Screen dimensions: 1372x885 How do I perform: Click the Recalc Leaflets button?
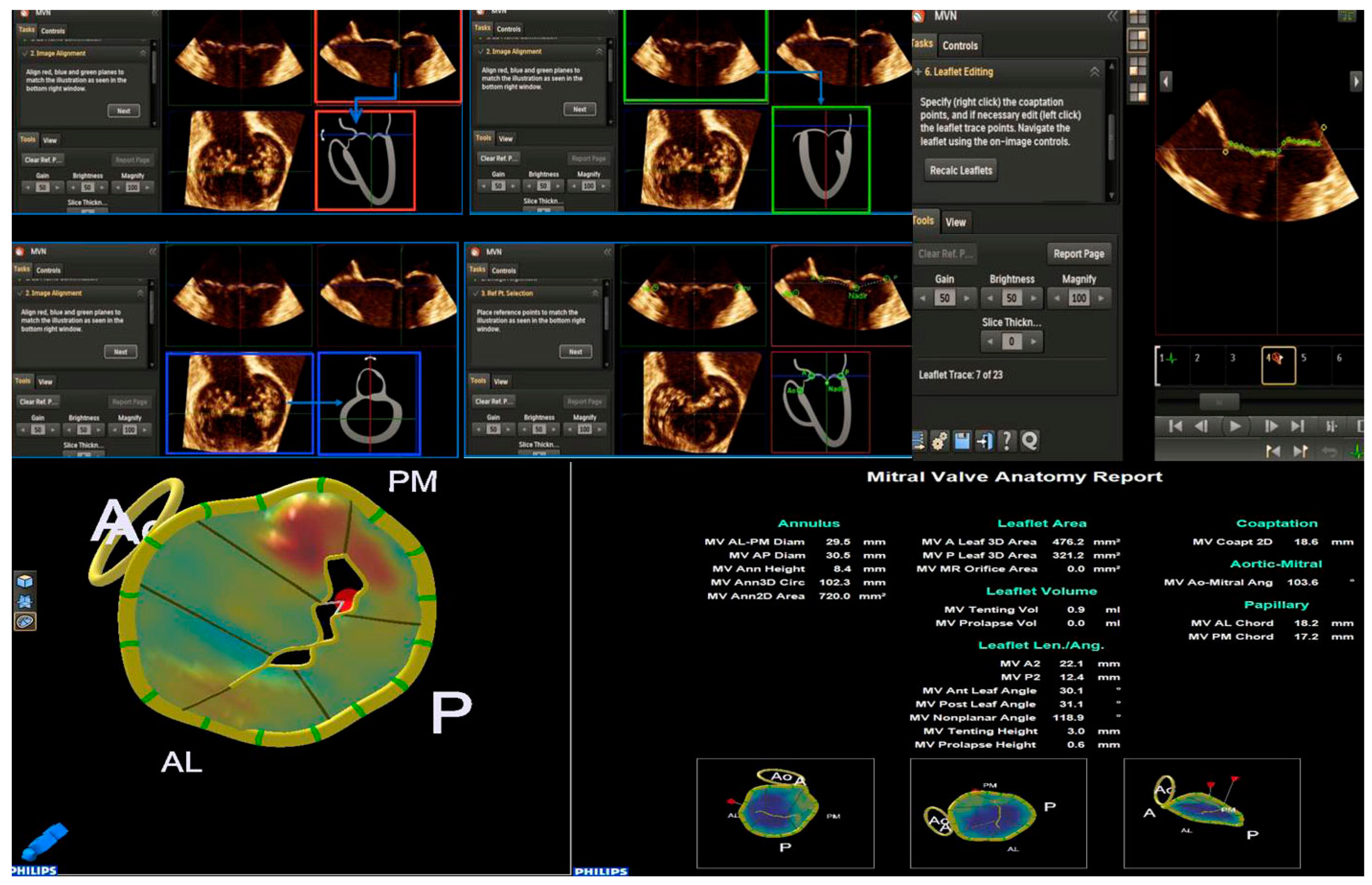pos(961,170)
